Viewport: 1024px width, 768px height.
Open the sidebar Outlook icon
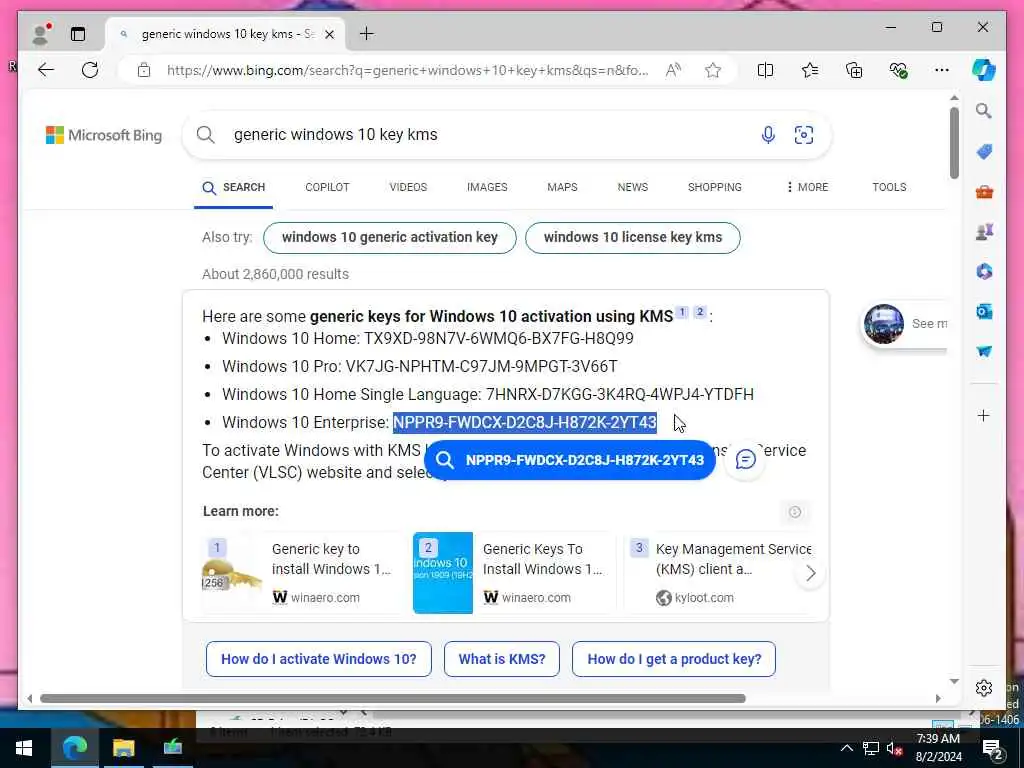click(984, 312)
